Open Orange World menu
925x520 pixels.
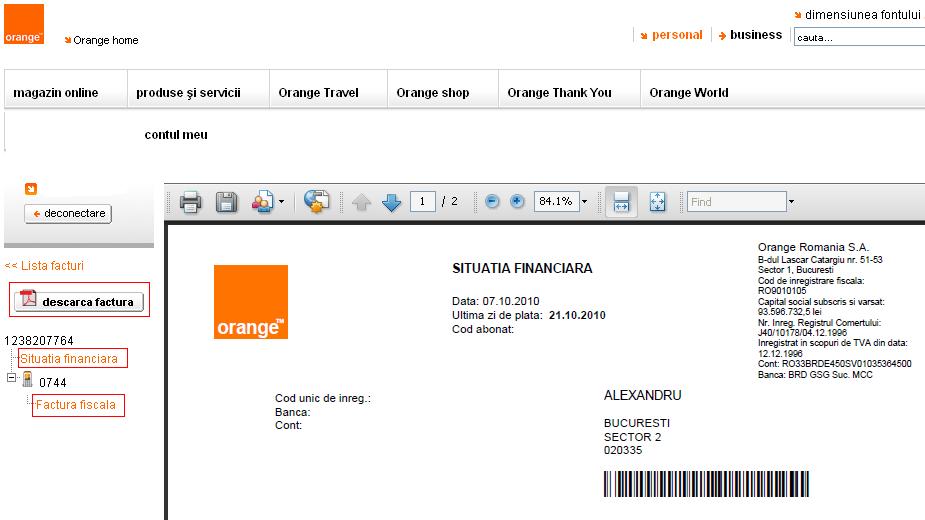pos(689,93)
